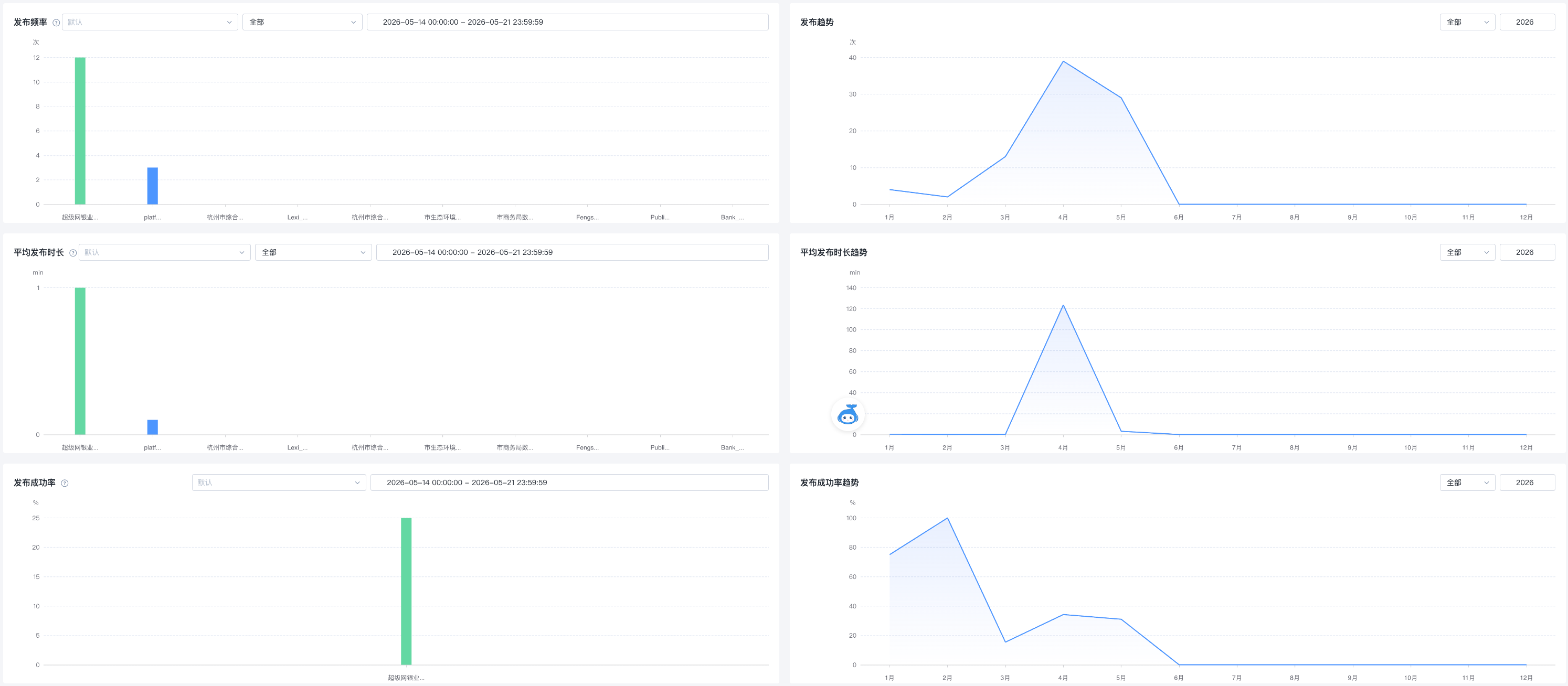Expand the 默认 dropdown in 发布成功率 panel
Screen dimensions: 1568x686
pyautogui.click(x=279, y=483)
